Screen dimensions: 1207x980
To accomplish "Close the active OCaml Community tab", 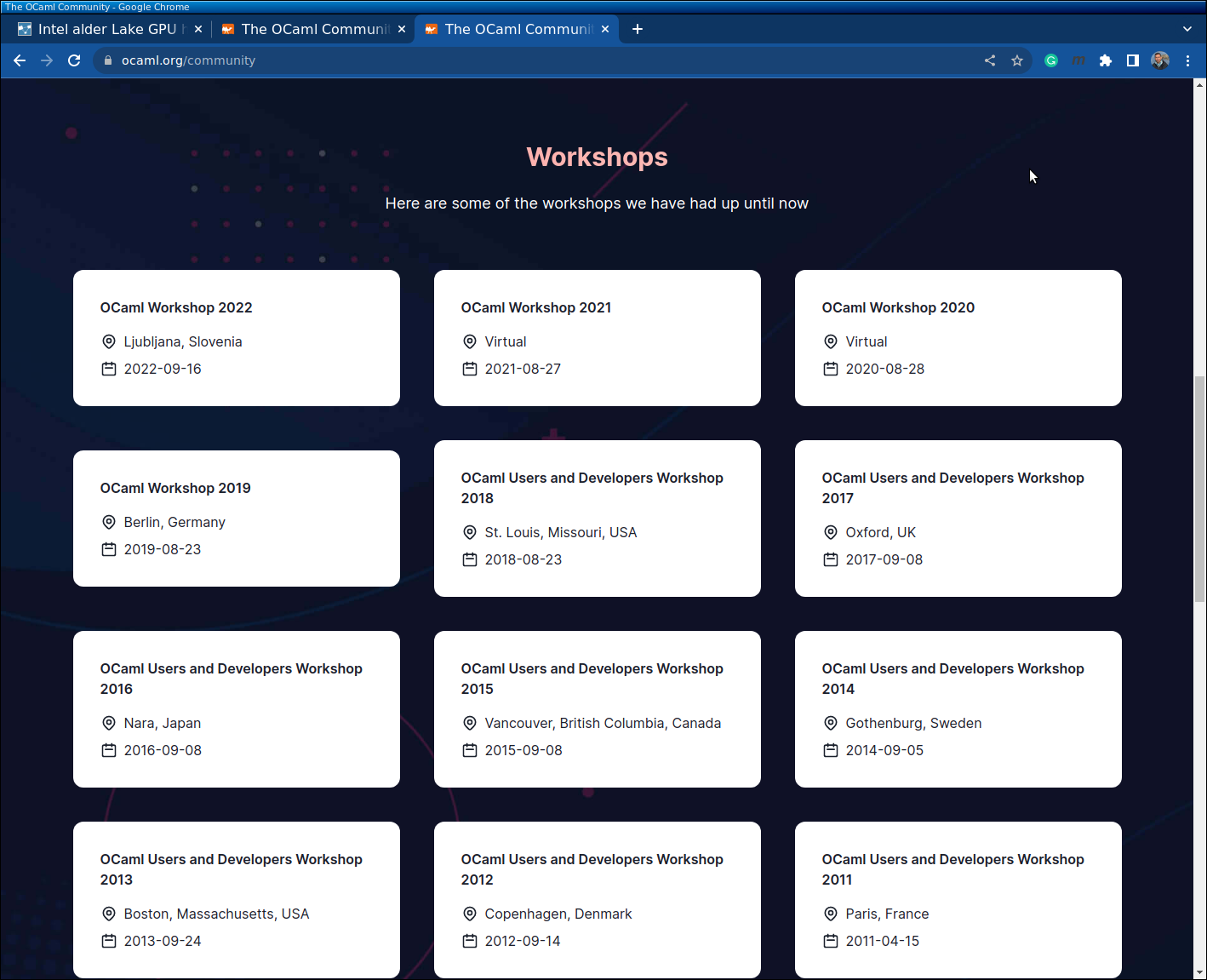I will coord(605,29).
